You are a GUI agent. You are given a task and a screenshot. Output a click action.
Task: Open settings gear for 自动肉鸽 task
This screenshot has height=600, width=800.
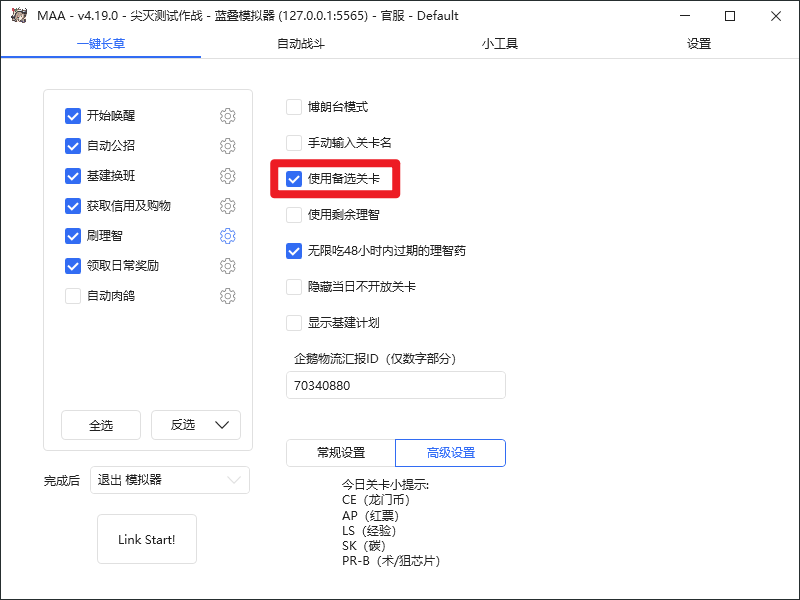point(227,296)
